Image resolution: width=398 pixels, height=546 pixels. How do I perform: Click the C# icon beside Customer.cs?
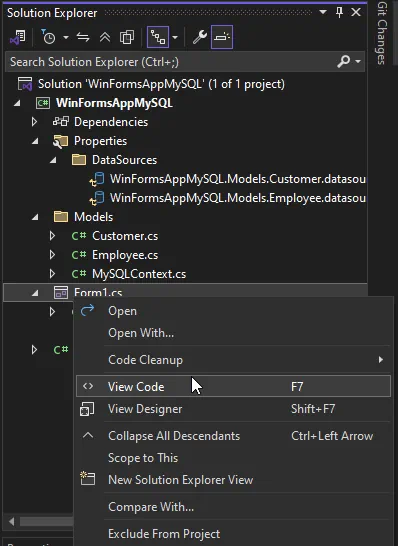(x=79, y=236)
